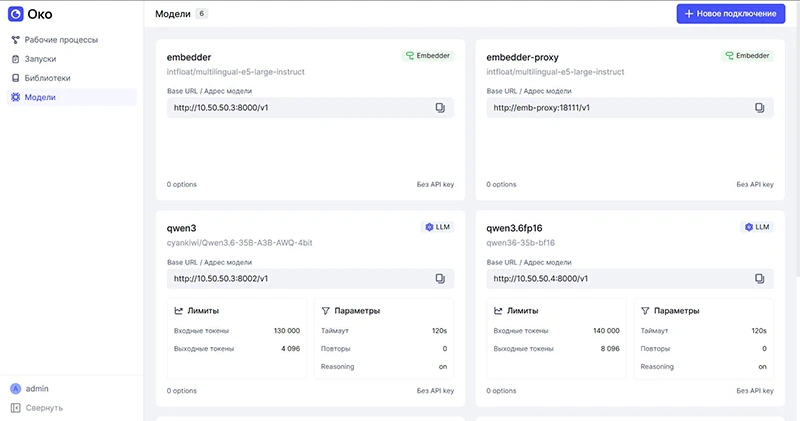Screen dimensions: 800x421
Task: Click LLM badge on qwen3 card
Action: (437, 227)
